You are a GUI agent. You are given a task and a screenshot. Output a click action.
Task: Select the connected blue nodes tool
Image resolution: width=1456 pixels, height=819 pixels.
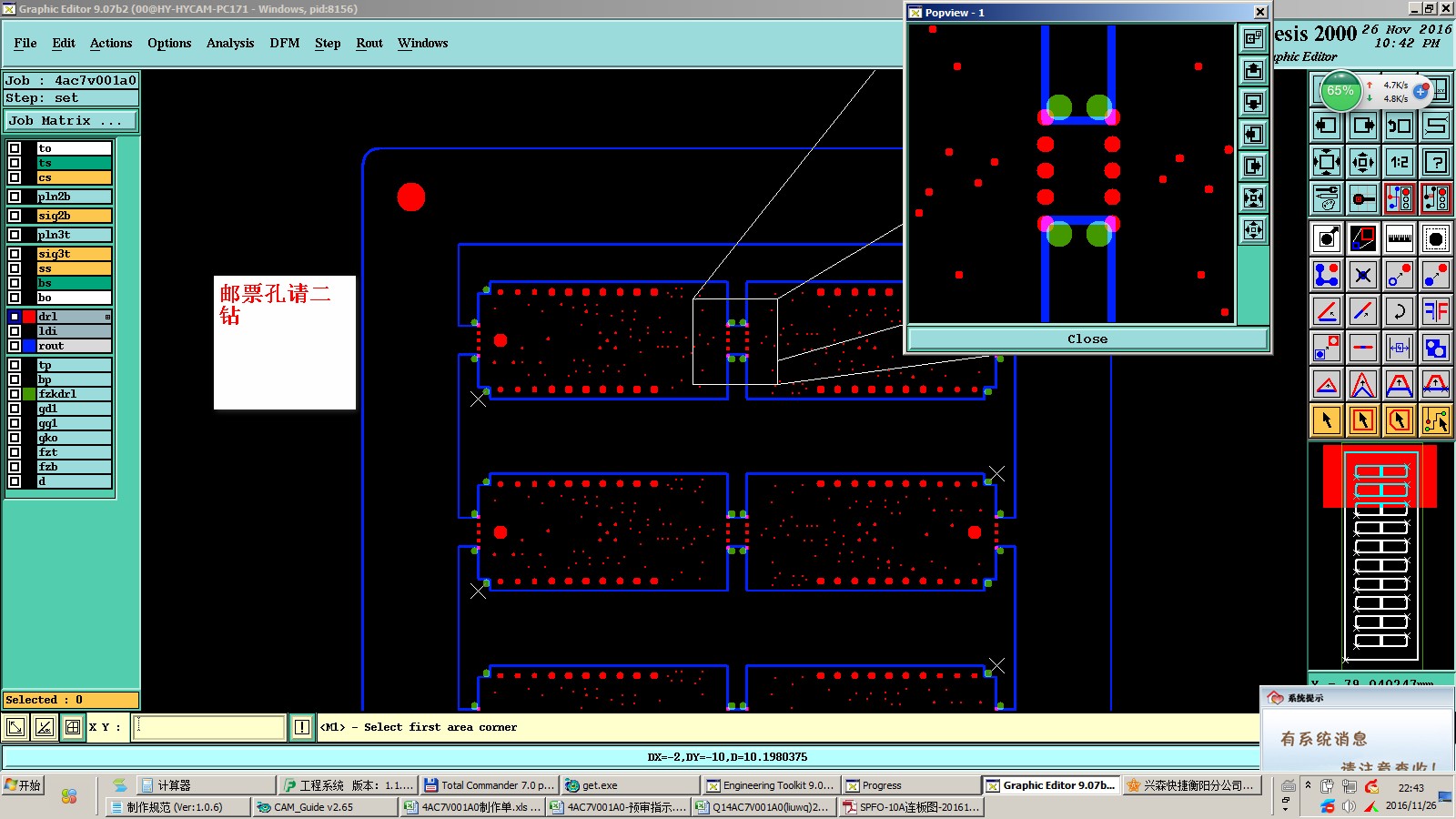tap(1327, 275)
